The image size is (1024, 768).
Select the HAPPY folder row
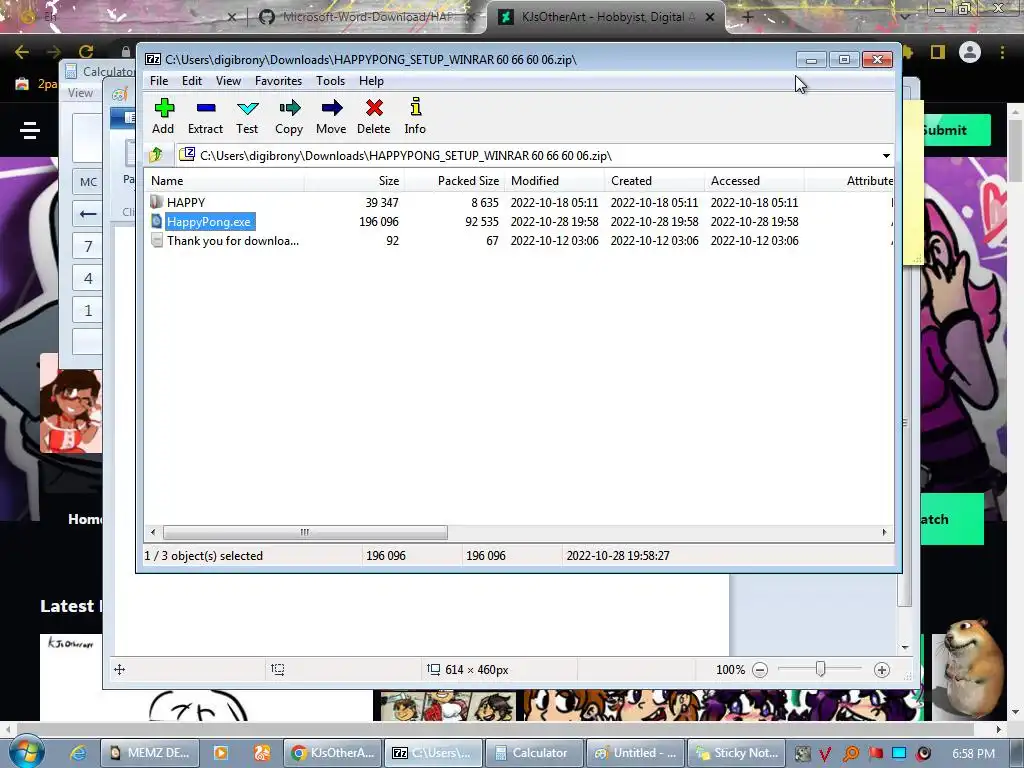pos(519,202)
